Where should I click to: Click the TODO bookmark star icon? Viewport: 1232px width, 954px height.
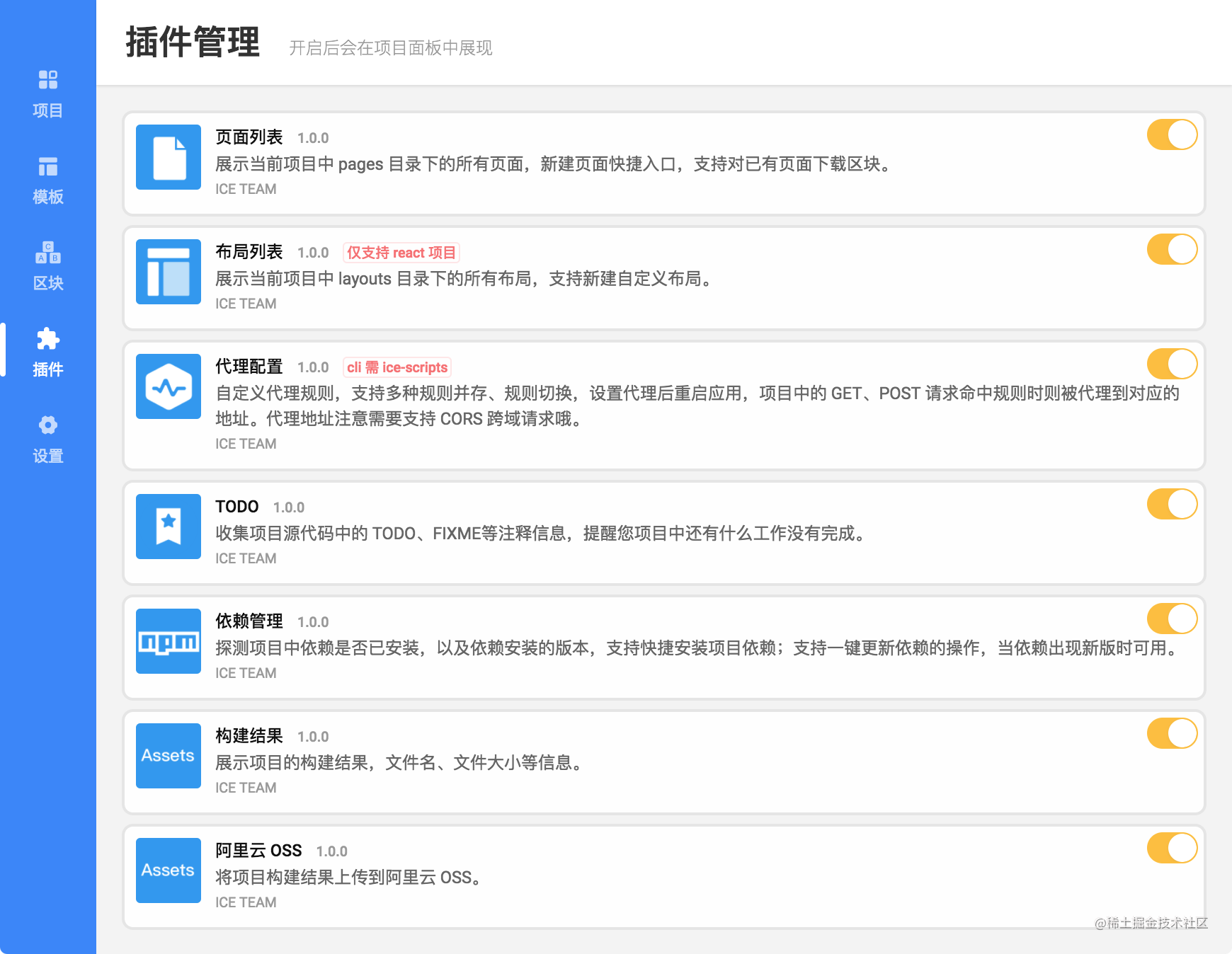169,527
